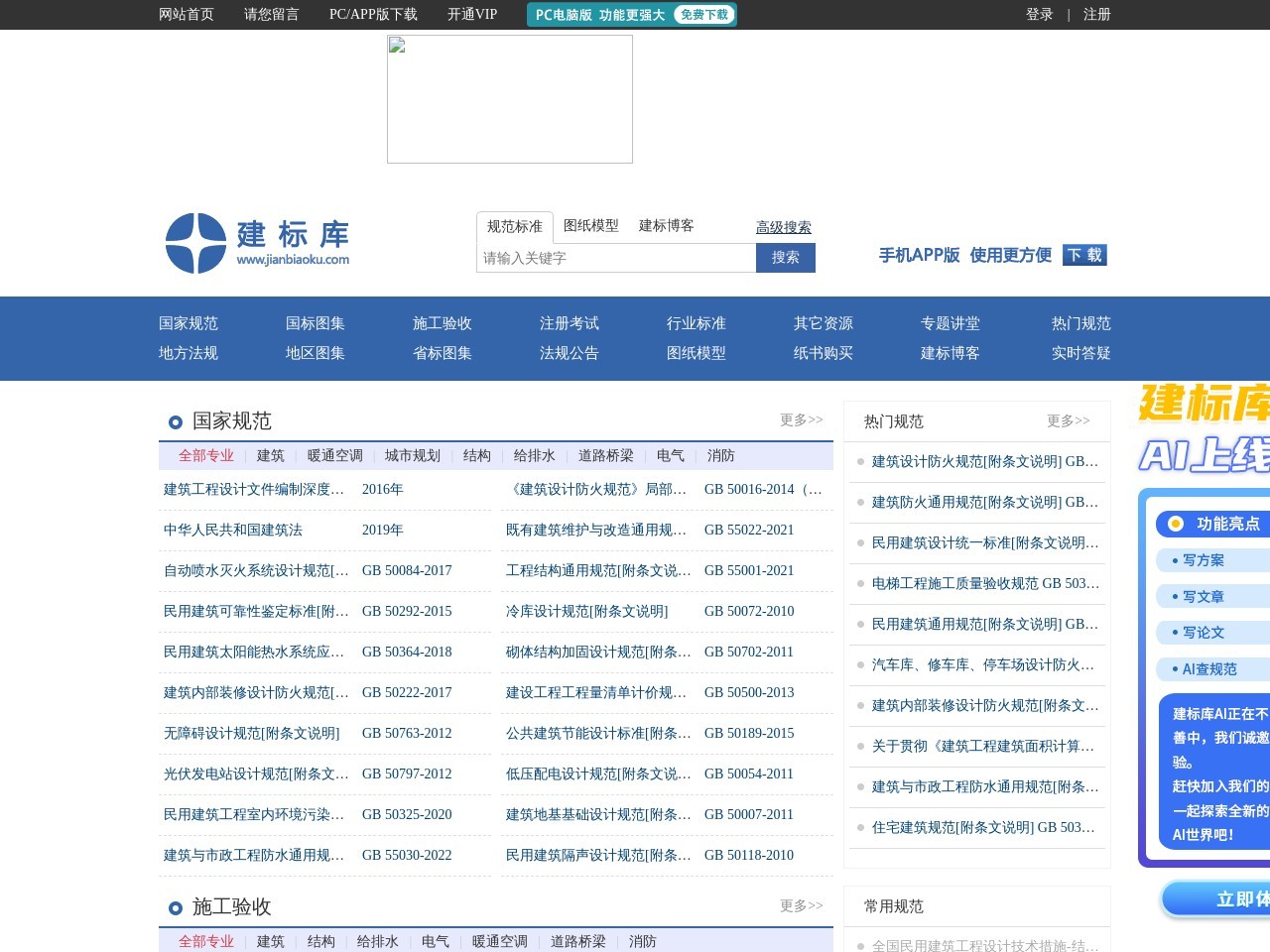Click 开通VIP in the top bar

pyautogui.click(x=472, y=15)
